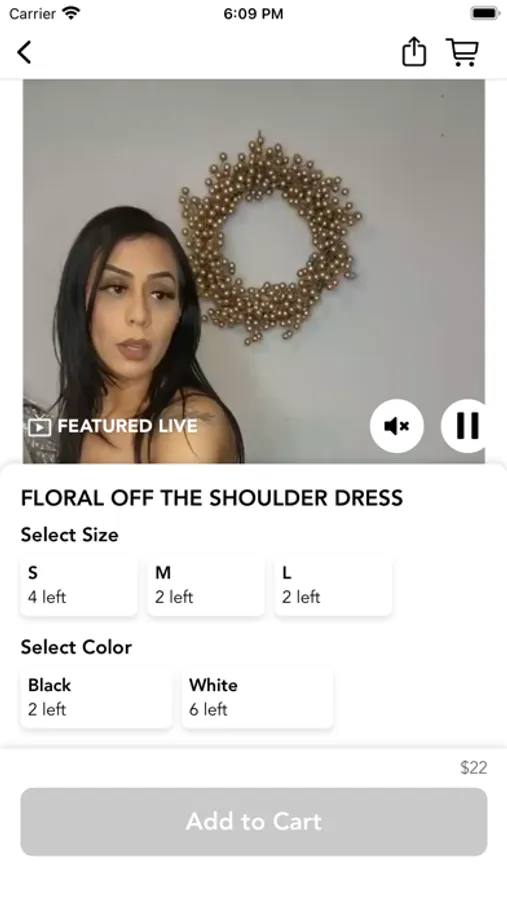Select the Black color option
507x900 pixels.
96,698
